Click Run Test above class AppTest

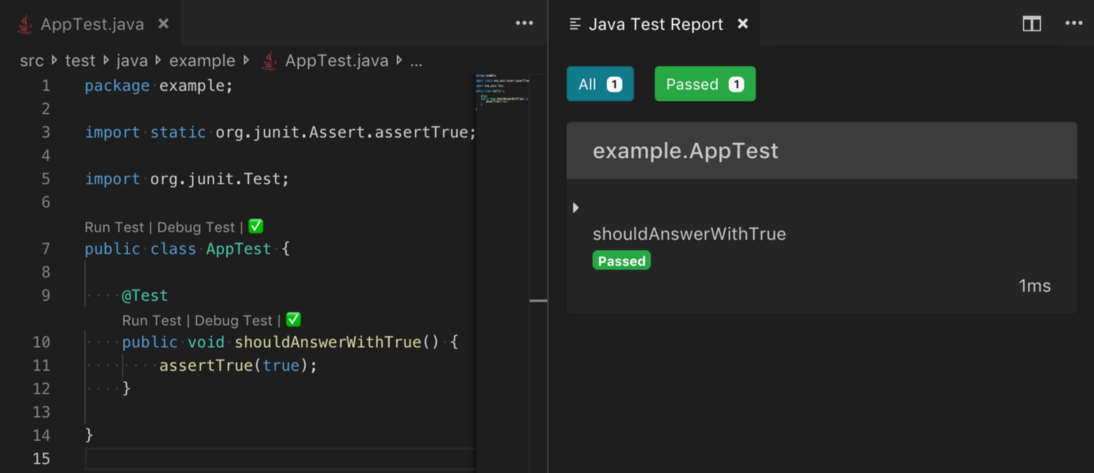coord(115,227)
